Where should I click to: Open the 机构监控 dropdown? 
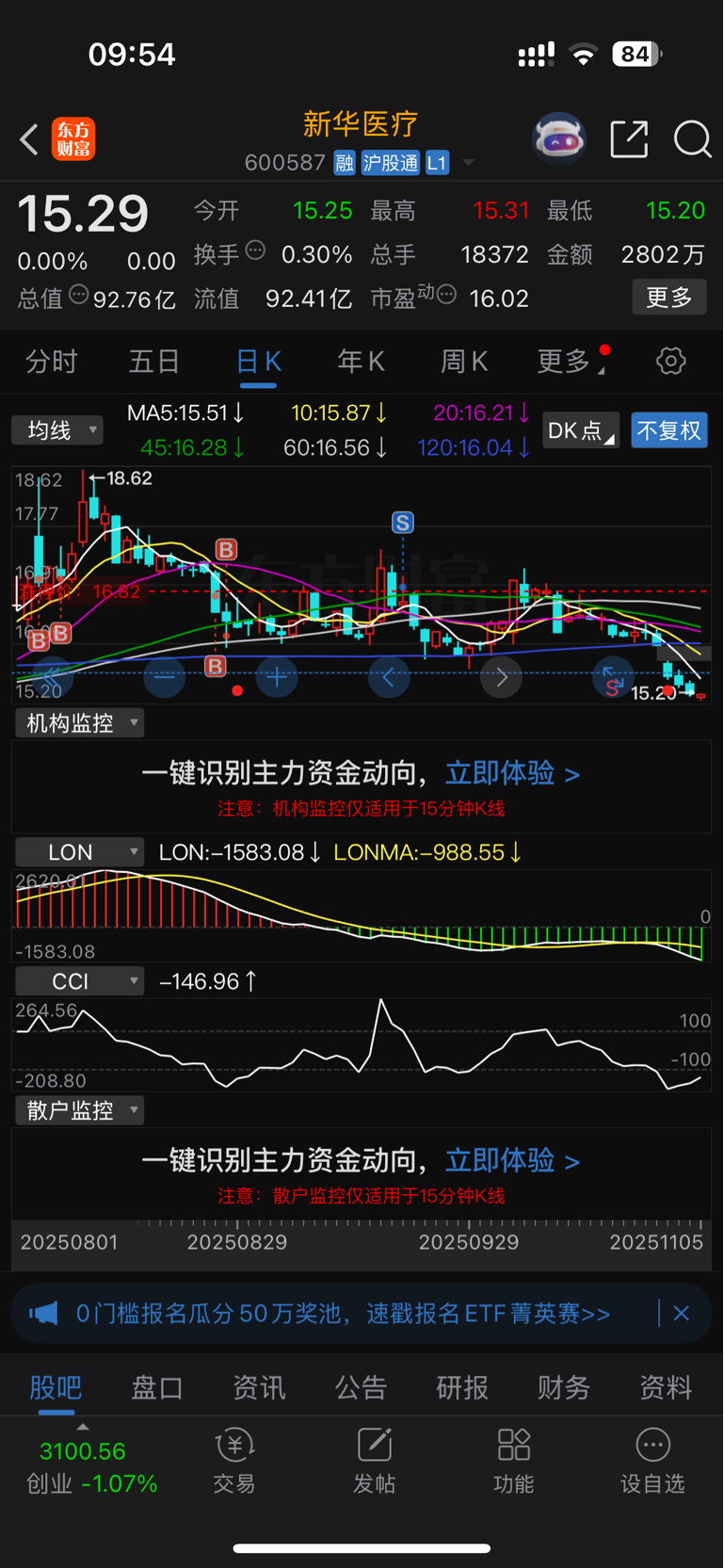coord(79,723)
